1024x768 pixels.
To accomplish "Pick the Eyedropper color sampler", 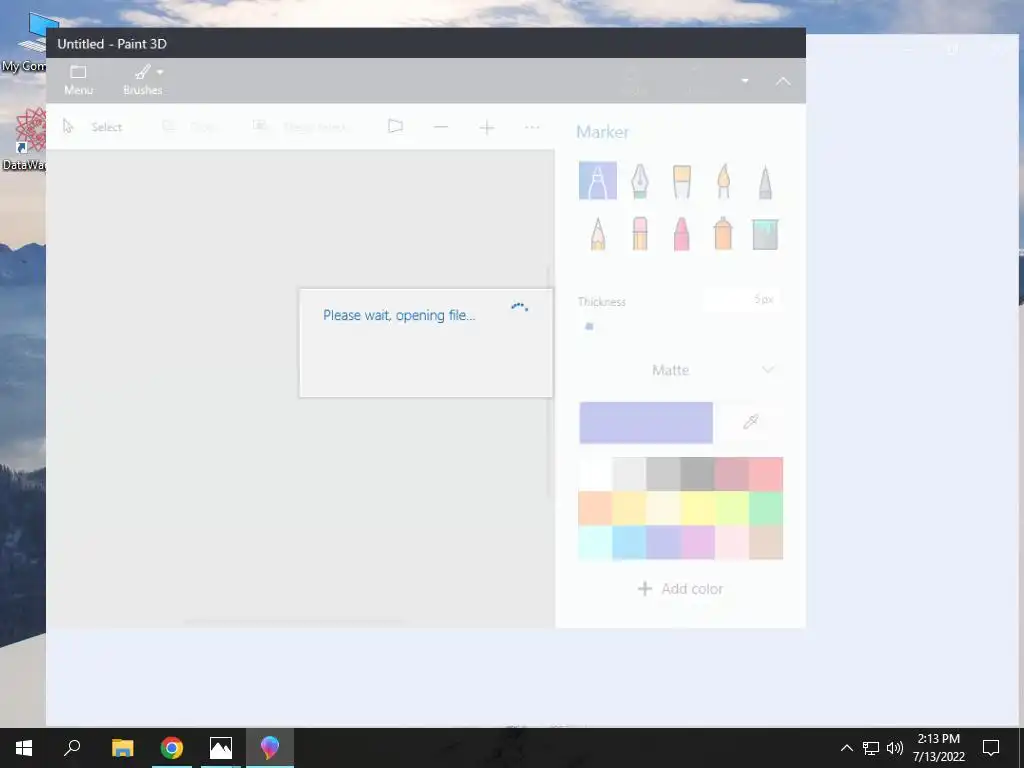I will pos(750,422).
